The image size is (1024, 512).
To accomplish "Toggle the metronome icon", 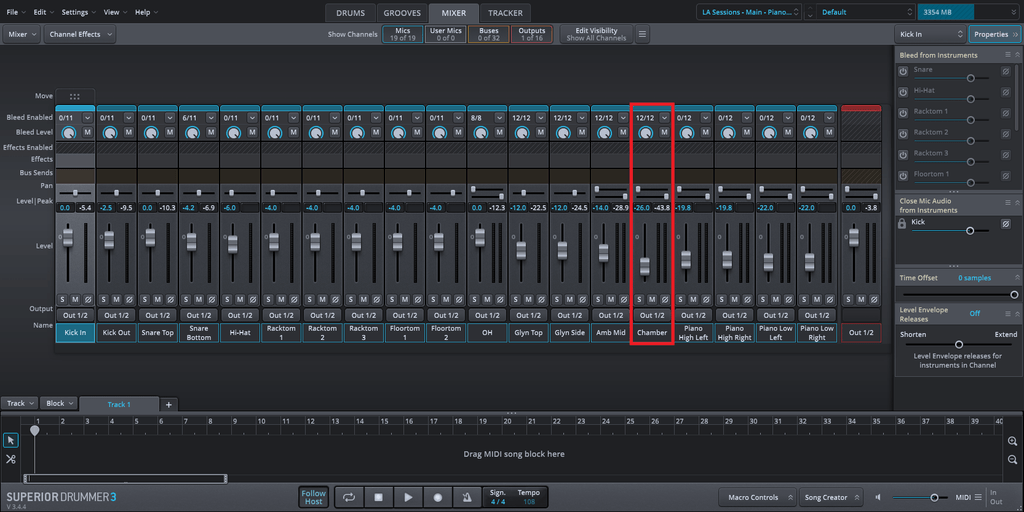I will tap(467, 497).
